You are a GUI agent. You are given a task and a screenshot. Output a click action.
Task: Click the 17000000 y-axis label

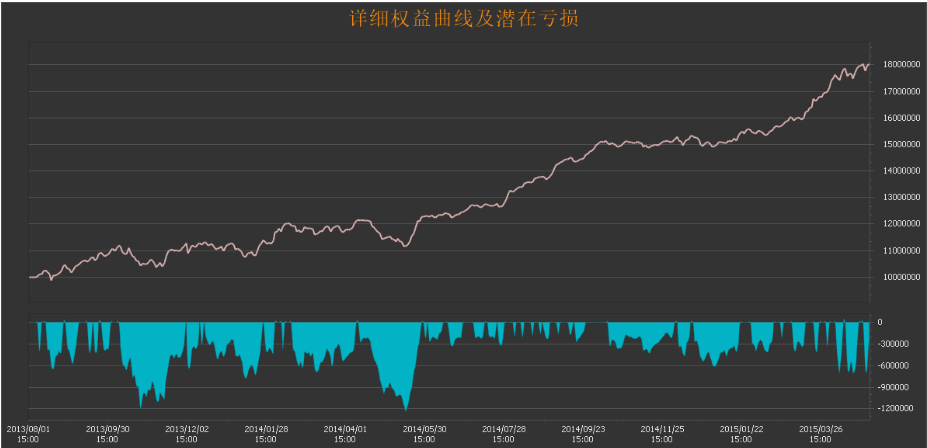click(894, 92)
